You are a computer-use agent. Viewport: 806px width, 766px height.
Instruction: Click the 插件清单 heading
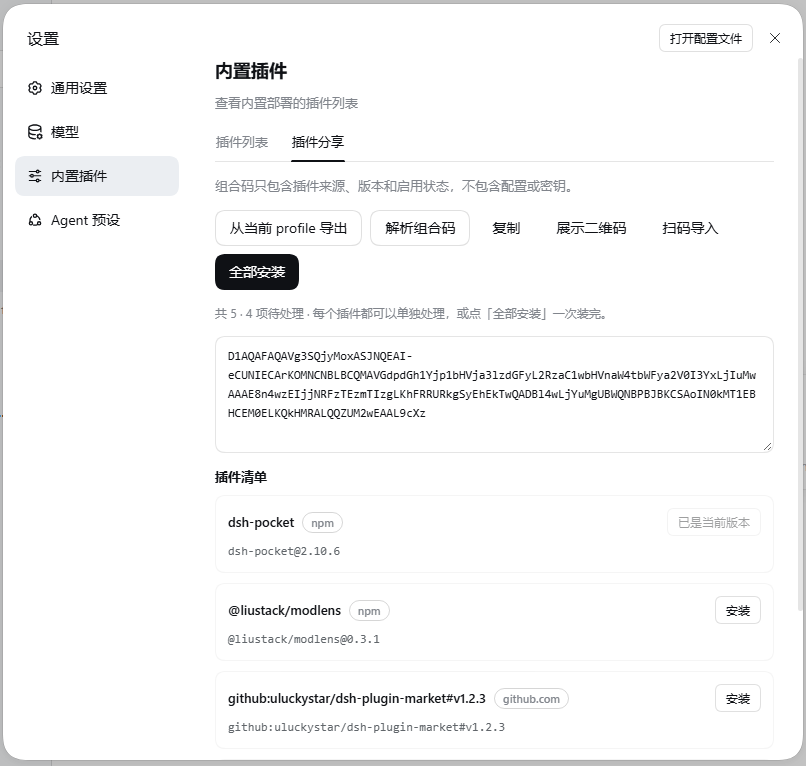pyautogui.click(x=241, y=477)
